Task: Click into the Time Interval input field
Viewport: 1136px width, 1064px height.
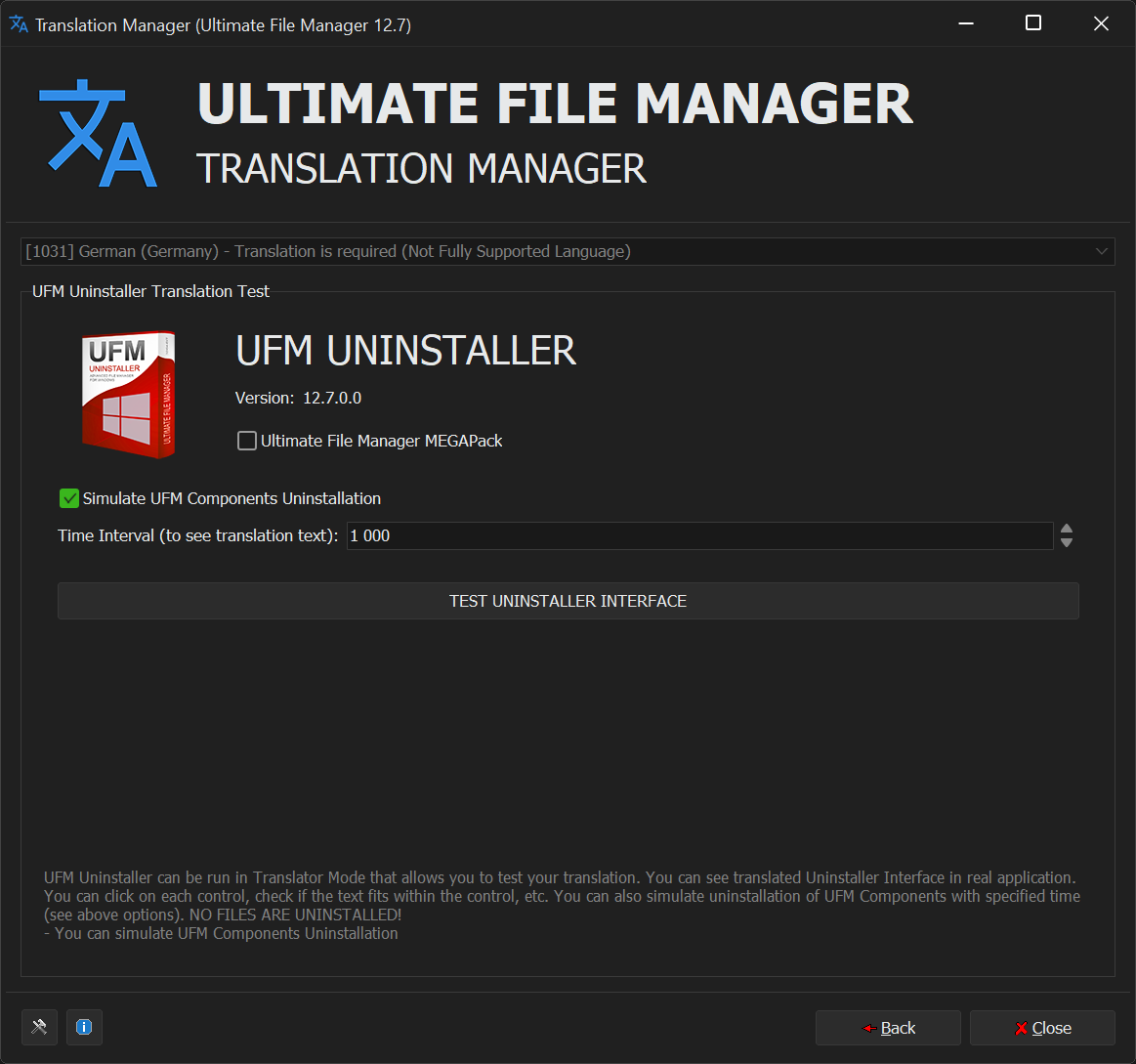Action: coord(698,535)
